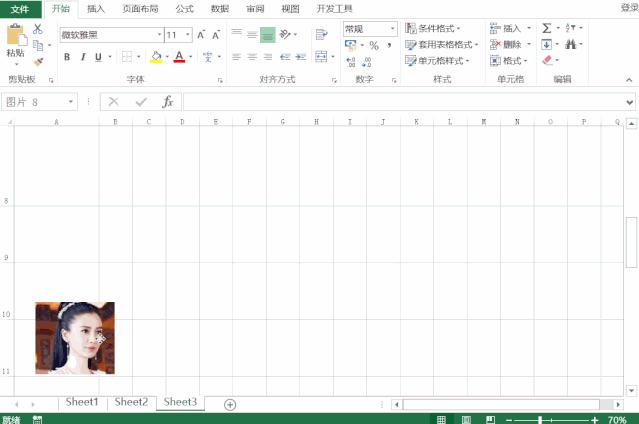Click the Sort and Filter icon

pos(571,28)
